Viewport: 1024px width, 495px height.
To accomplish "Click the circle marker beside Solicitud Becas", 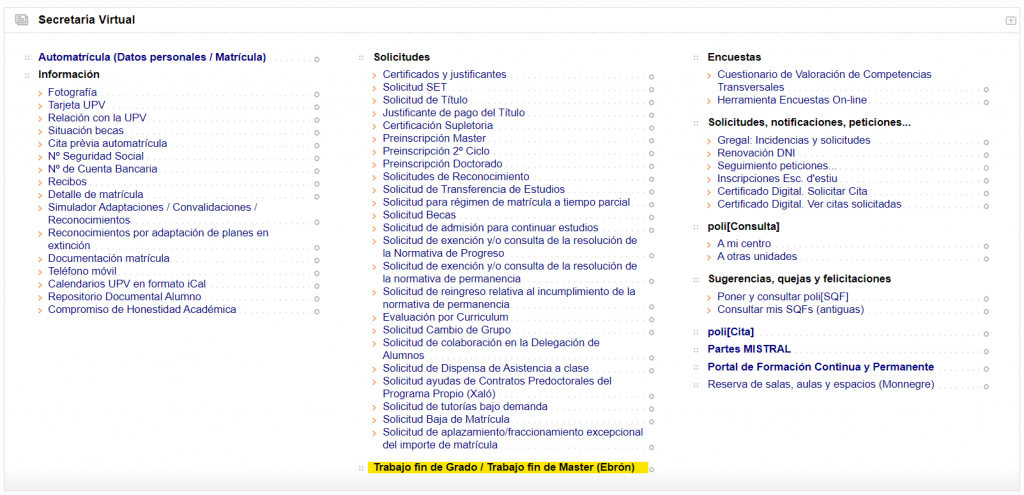I will 651,217.
